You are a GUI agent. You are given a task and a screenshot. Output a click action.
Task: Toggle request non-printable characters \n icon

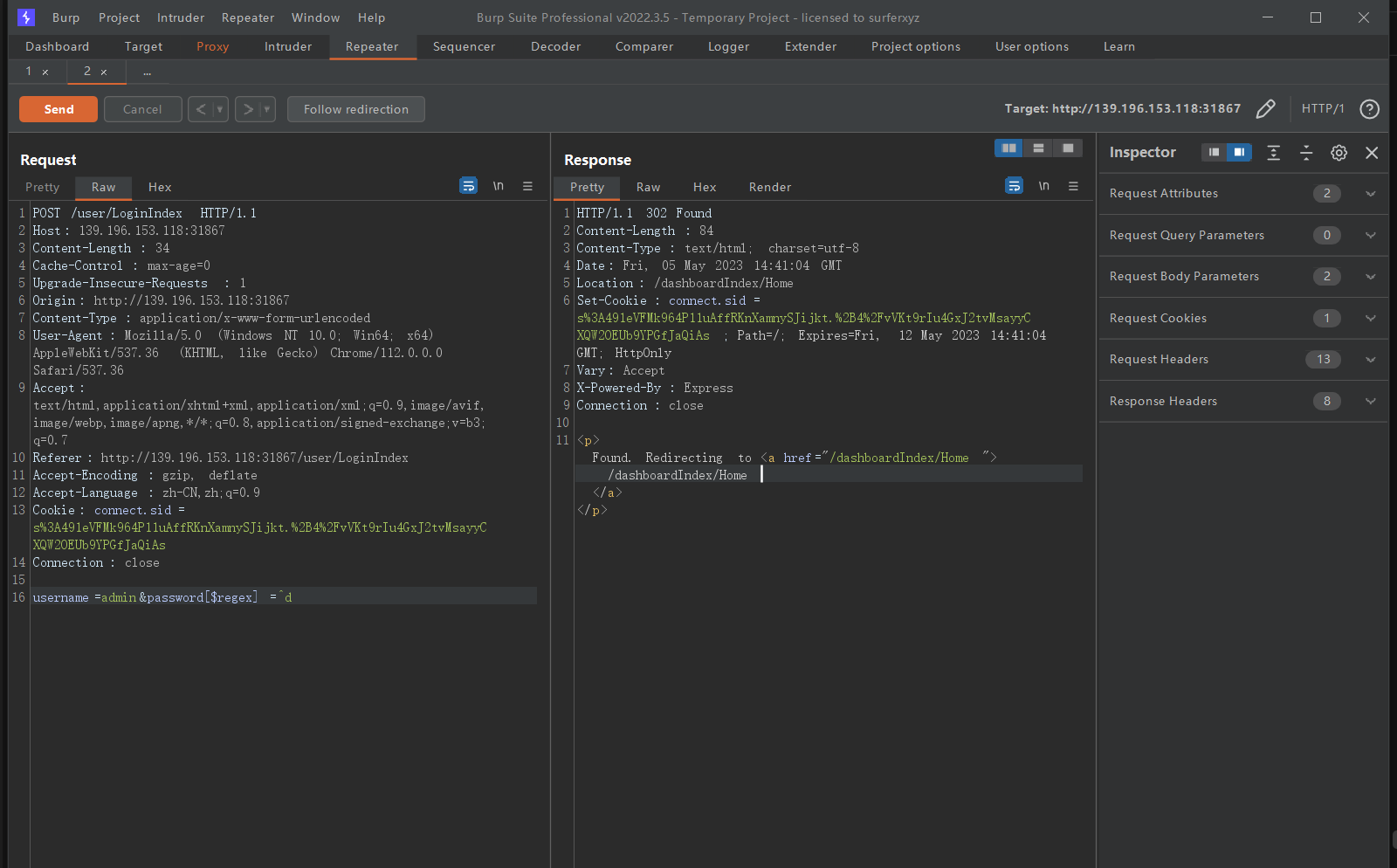(499, 186)
